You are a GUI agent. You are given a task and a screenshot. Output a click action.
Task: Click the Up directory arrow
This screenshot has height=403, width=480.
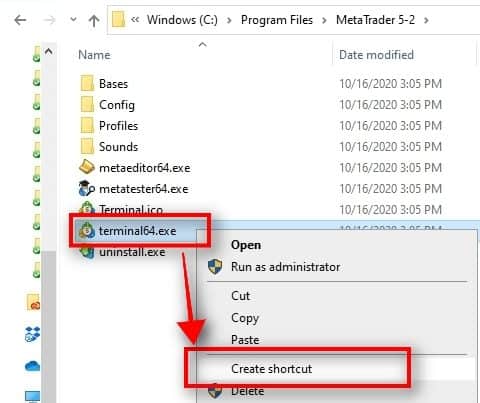[94, 21]
